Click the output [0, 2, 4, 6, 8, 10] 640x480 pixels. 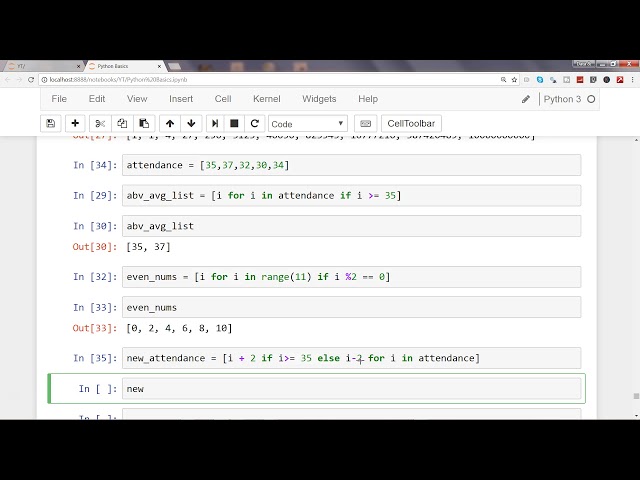tap(179, 328)
